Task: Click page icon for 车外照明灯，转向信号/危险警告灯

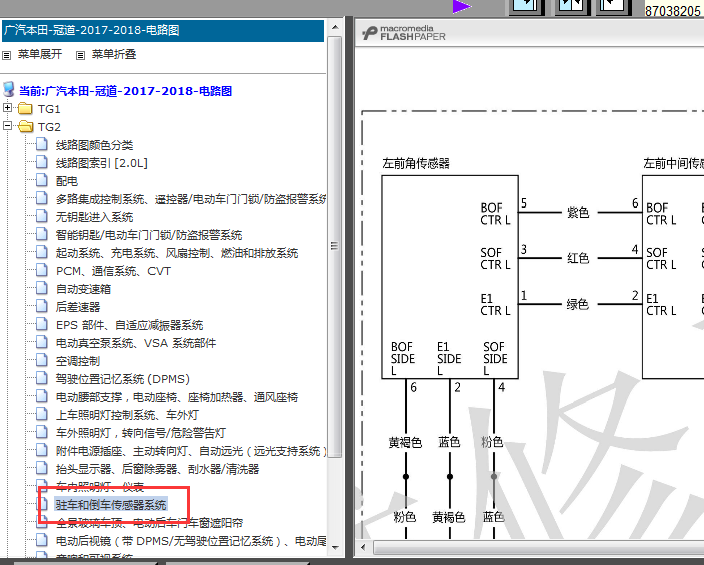Action: pos(42,432)
